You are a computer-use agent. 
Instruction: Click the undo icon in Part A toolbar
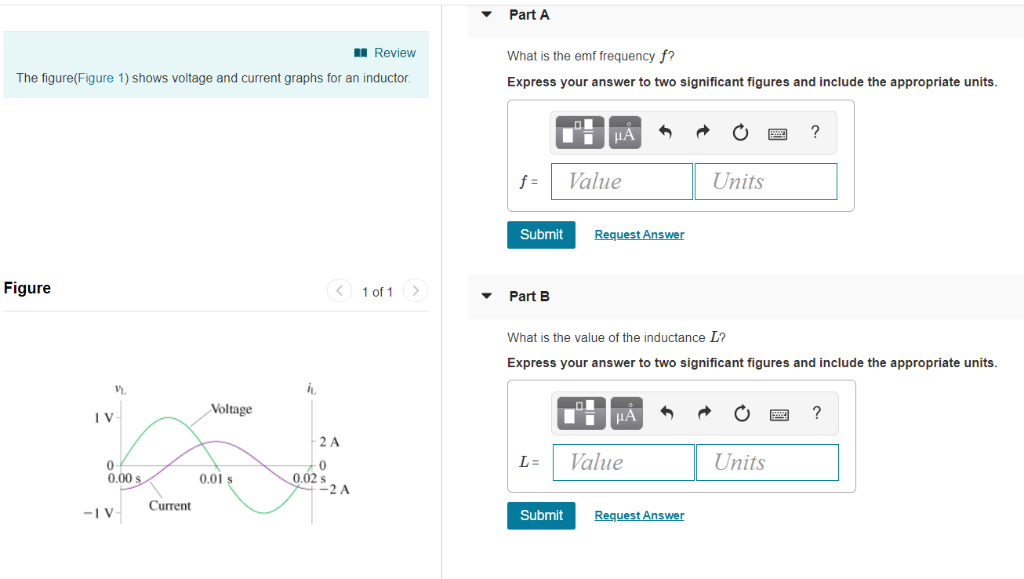664,131
